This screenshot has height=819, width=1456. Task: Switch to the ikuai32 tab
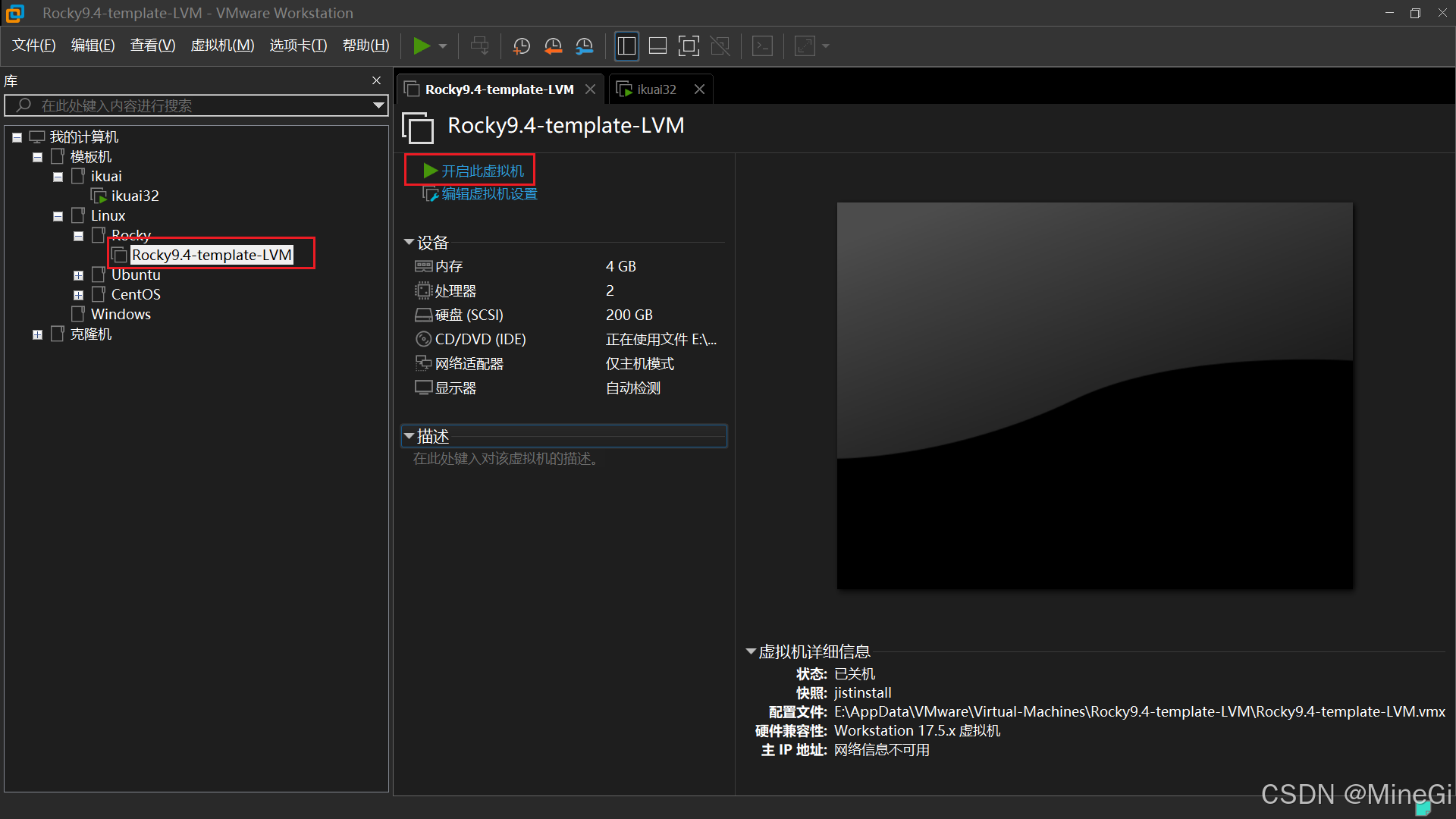pyautogui.click(x=656, y=89)
